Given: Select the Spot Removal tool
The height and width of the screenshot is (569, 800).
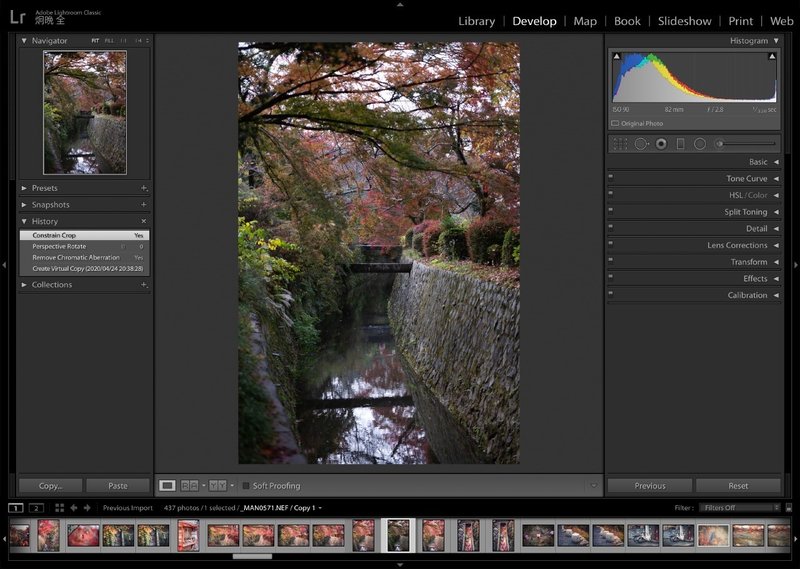Looking at the screenshot, I should coord(641,144).
